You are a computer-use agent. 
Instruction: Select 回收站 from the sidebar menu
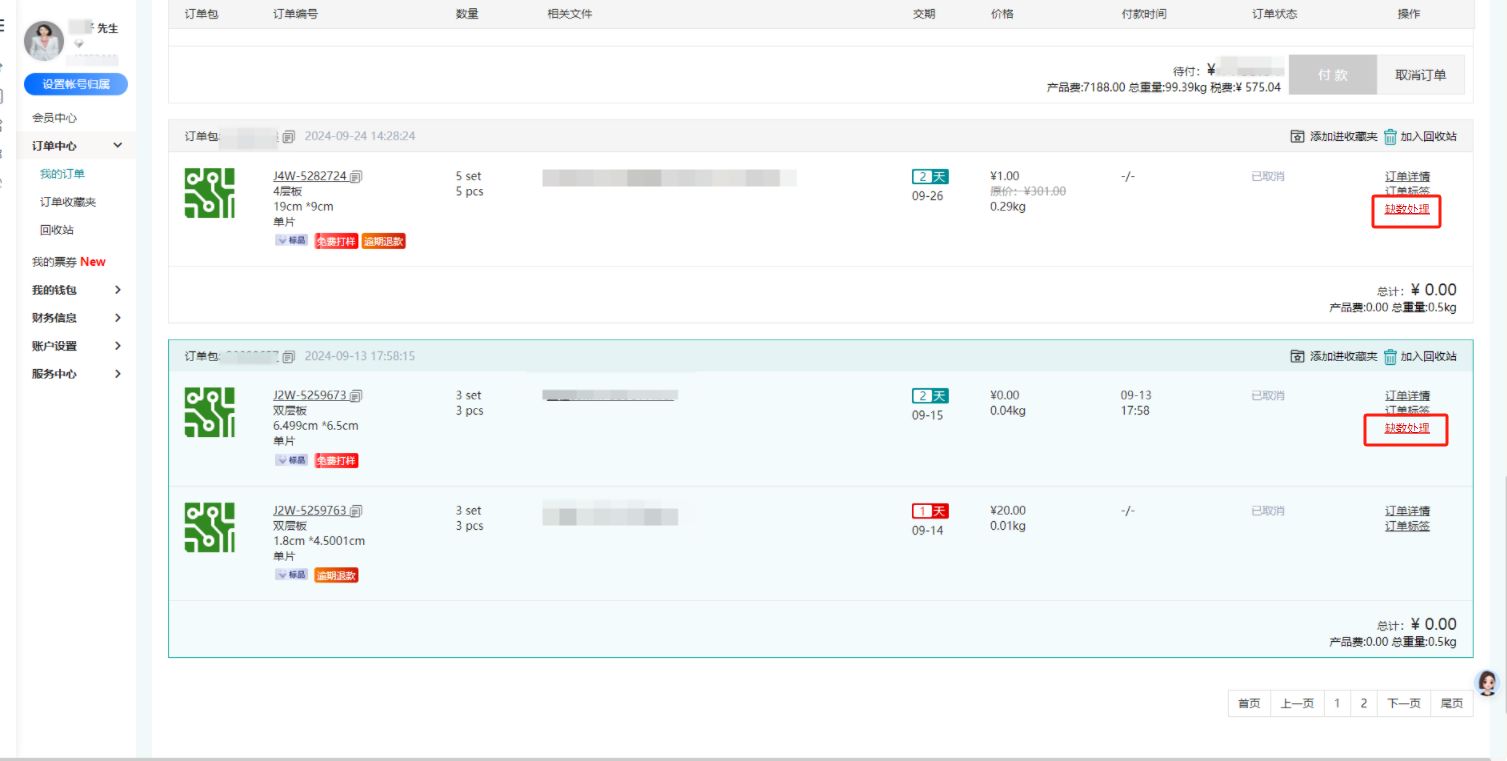pos(57,230)
